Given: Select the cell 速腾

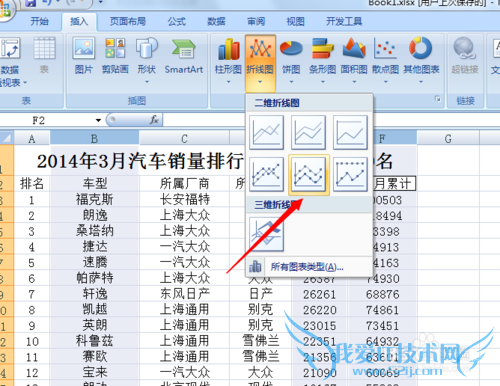Looking at the screenshot, I should [95, 262].
